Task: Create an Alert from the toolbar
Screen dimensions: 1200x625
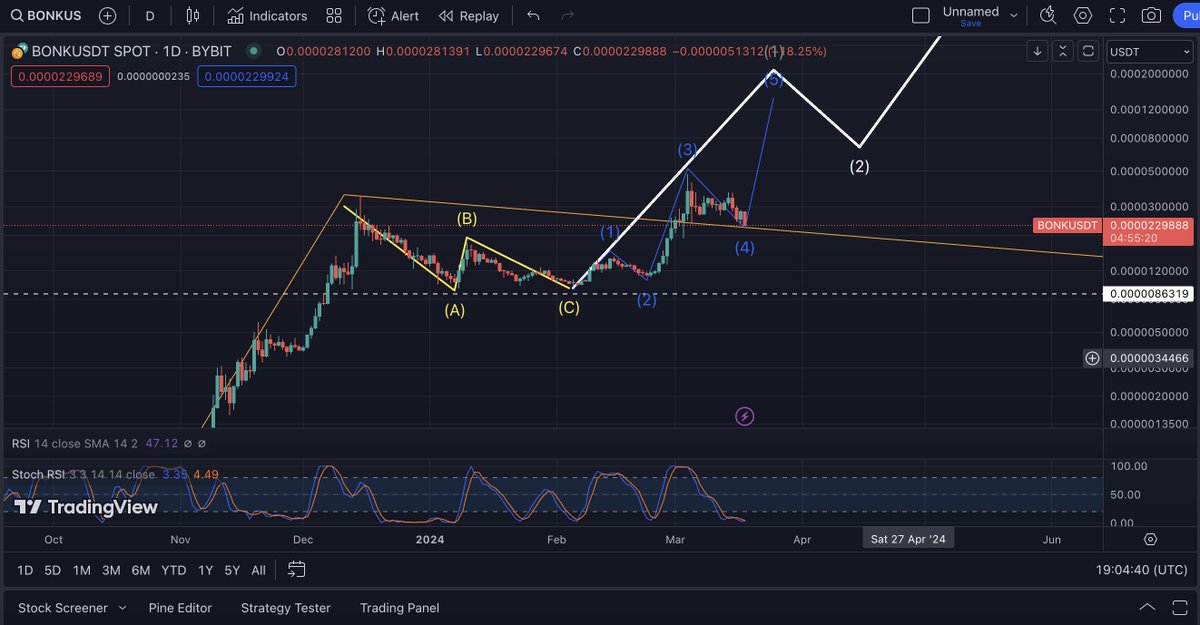Action: tap(393, 16)
